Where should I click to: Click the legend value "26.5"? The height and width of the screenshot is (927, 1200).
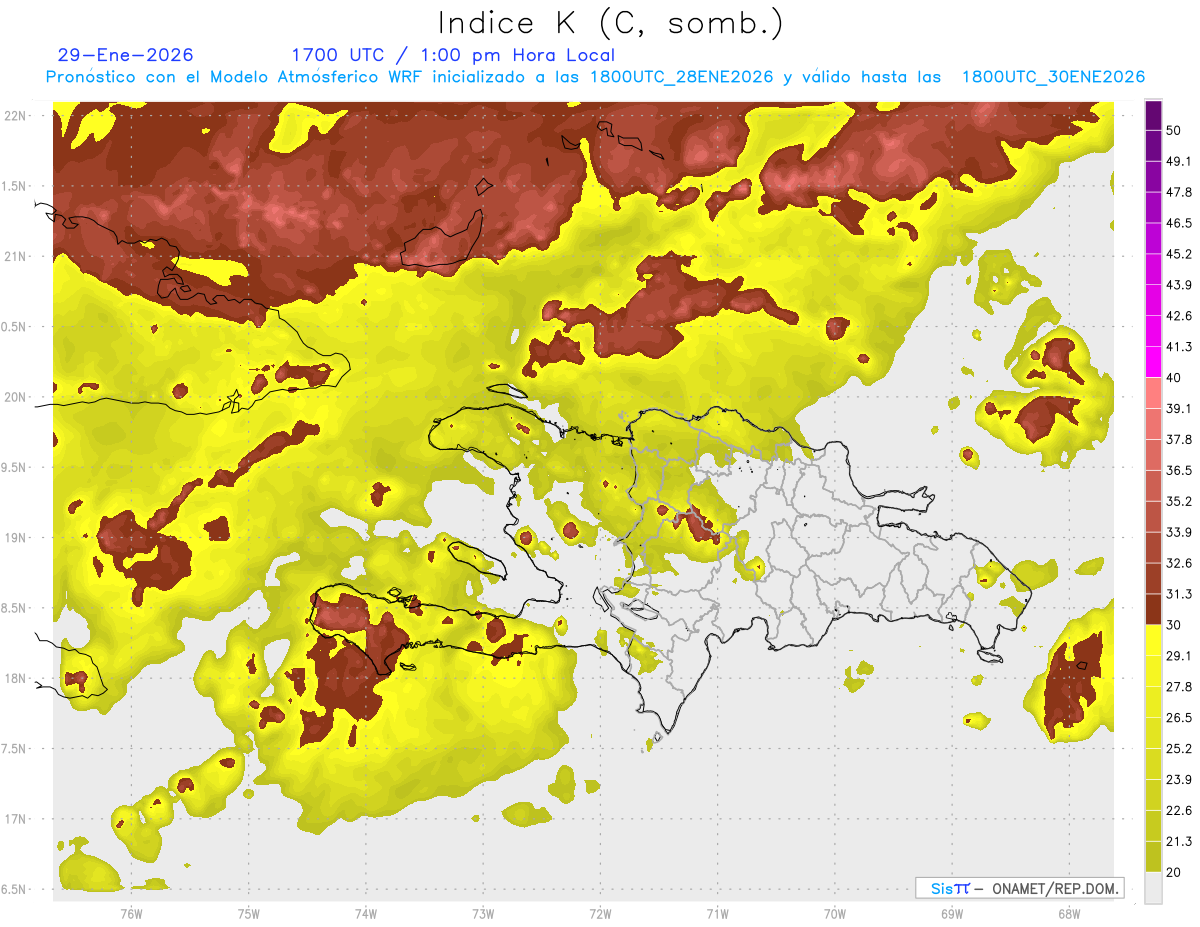(x=1178, y=718)
